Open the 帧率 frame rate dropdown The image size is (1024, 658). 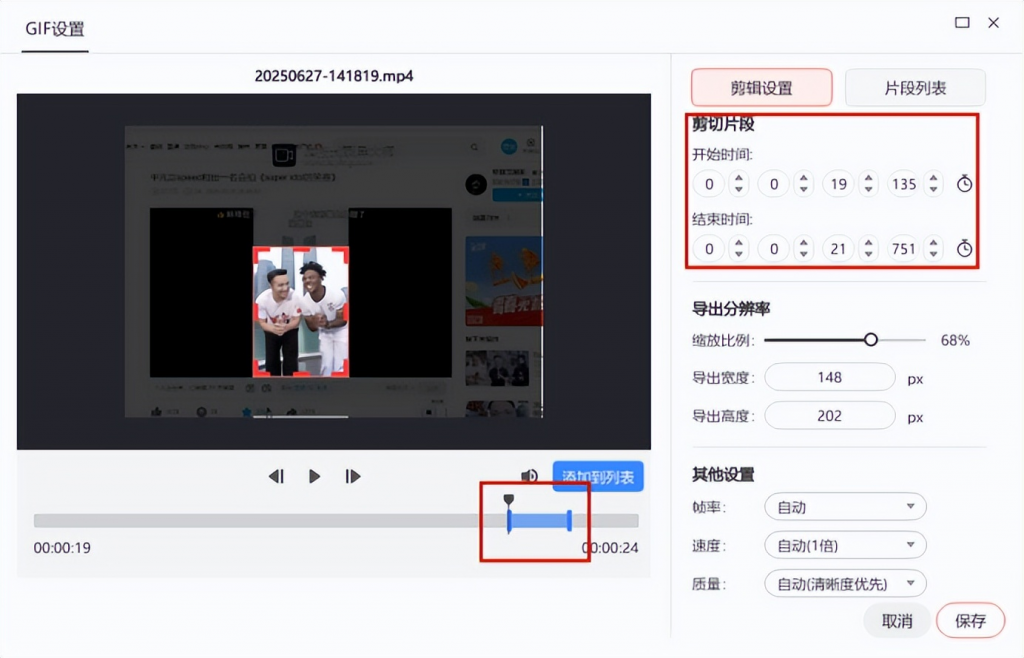[844, 507]
